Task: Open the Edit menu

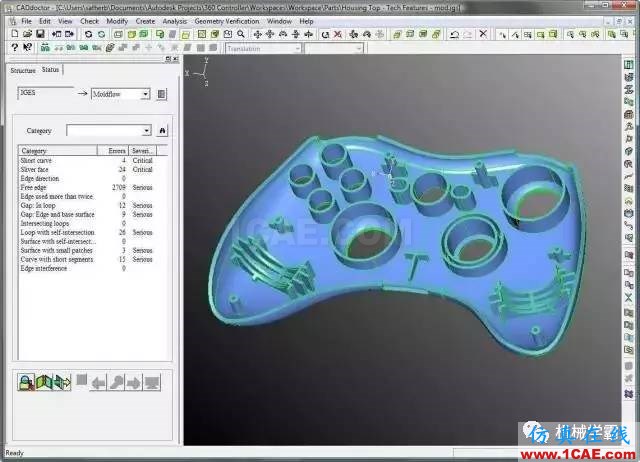Action: [x=45, y=21]
